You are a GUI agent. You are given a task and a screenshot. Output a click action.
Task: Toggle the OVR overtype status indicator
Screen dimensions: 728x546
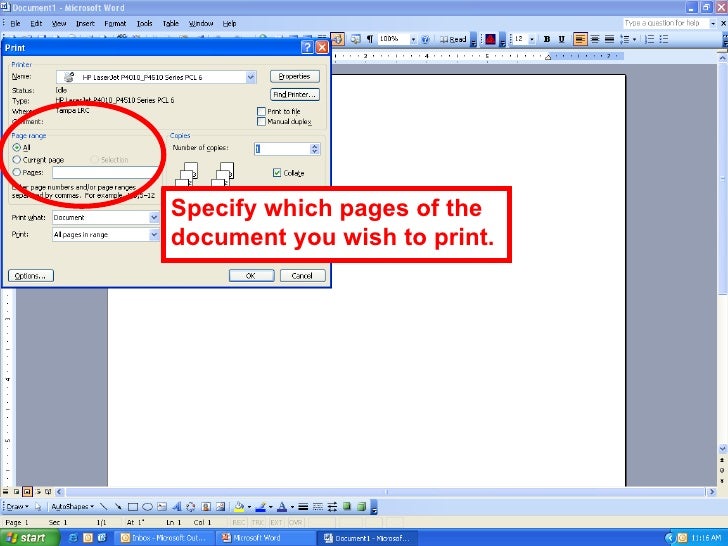[295, 523]
